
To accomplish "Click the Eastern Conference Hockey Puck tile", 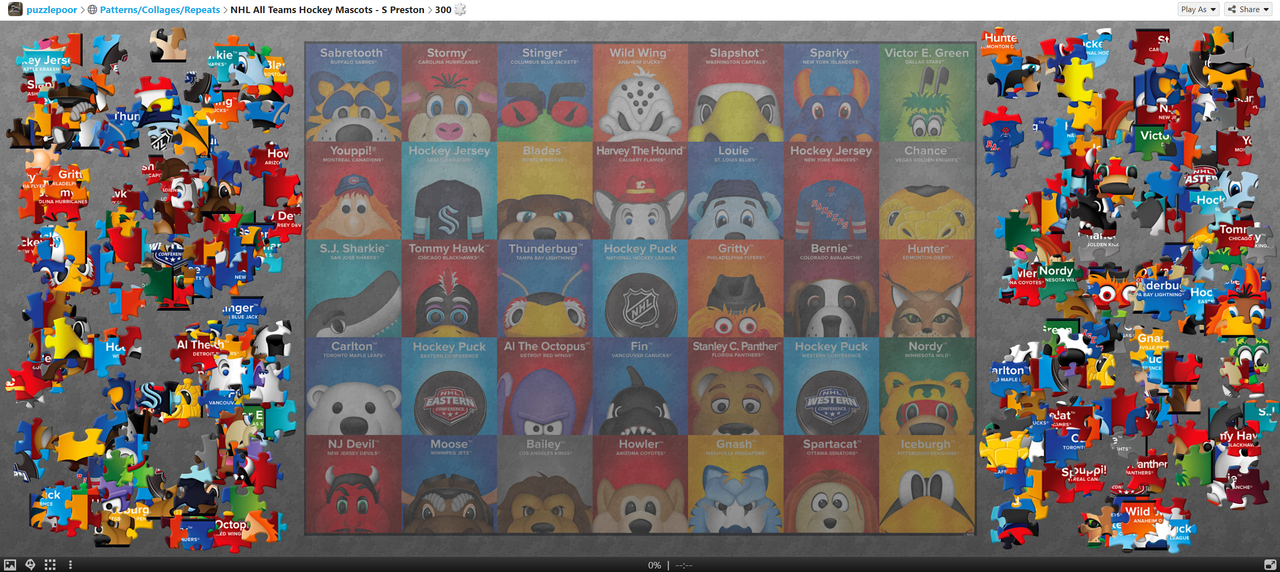I will (x=449, y=386).
